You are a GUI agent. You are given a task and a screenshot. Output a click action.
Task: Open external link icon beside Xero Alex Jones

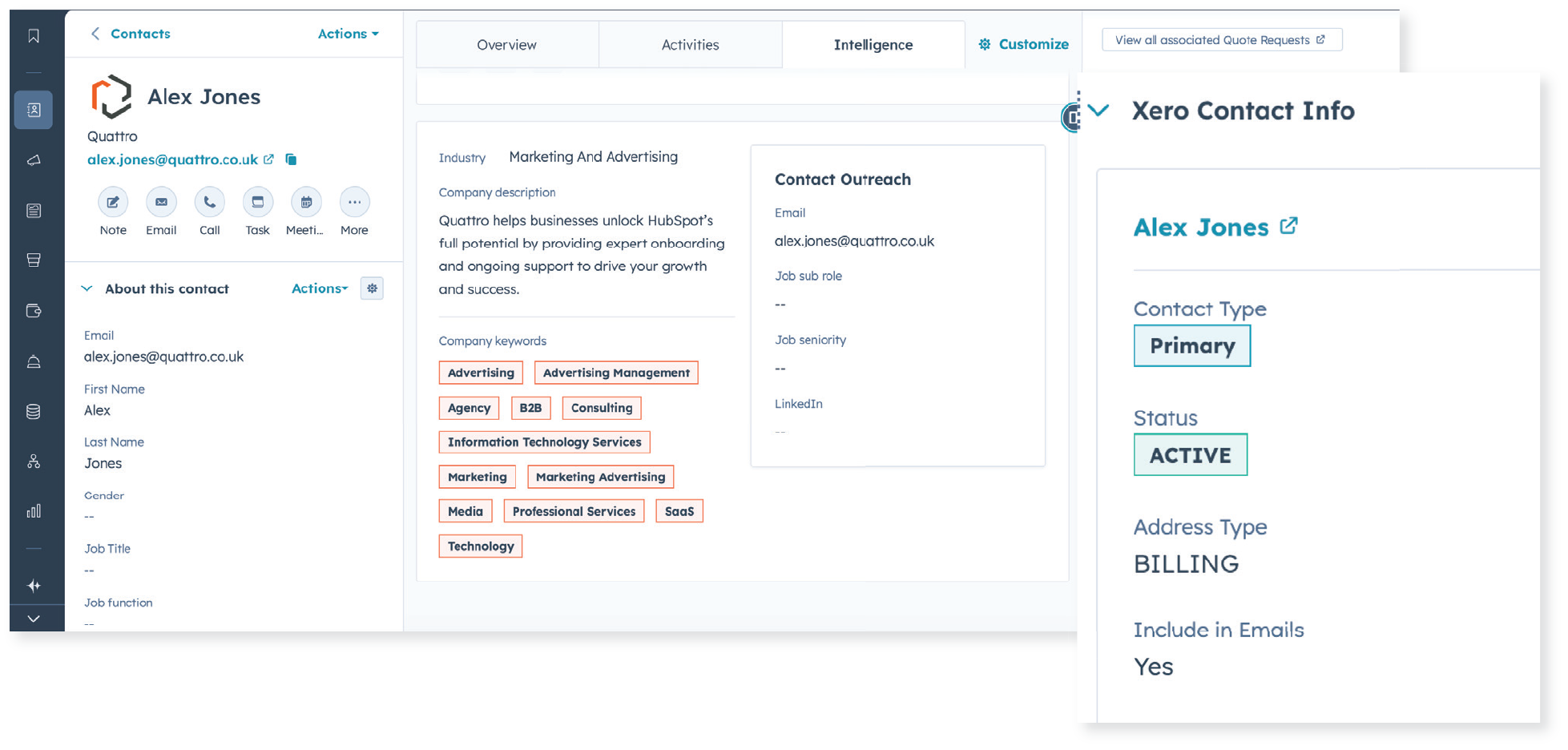(x=1288, y=226)
